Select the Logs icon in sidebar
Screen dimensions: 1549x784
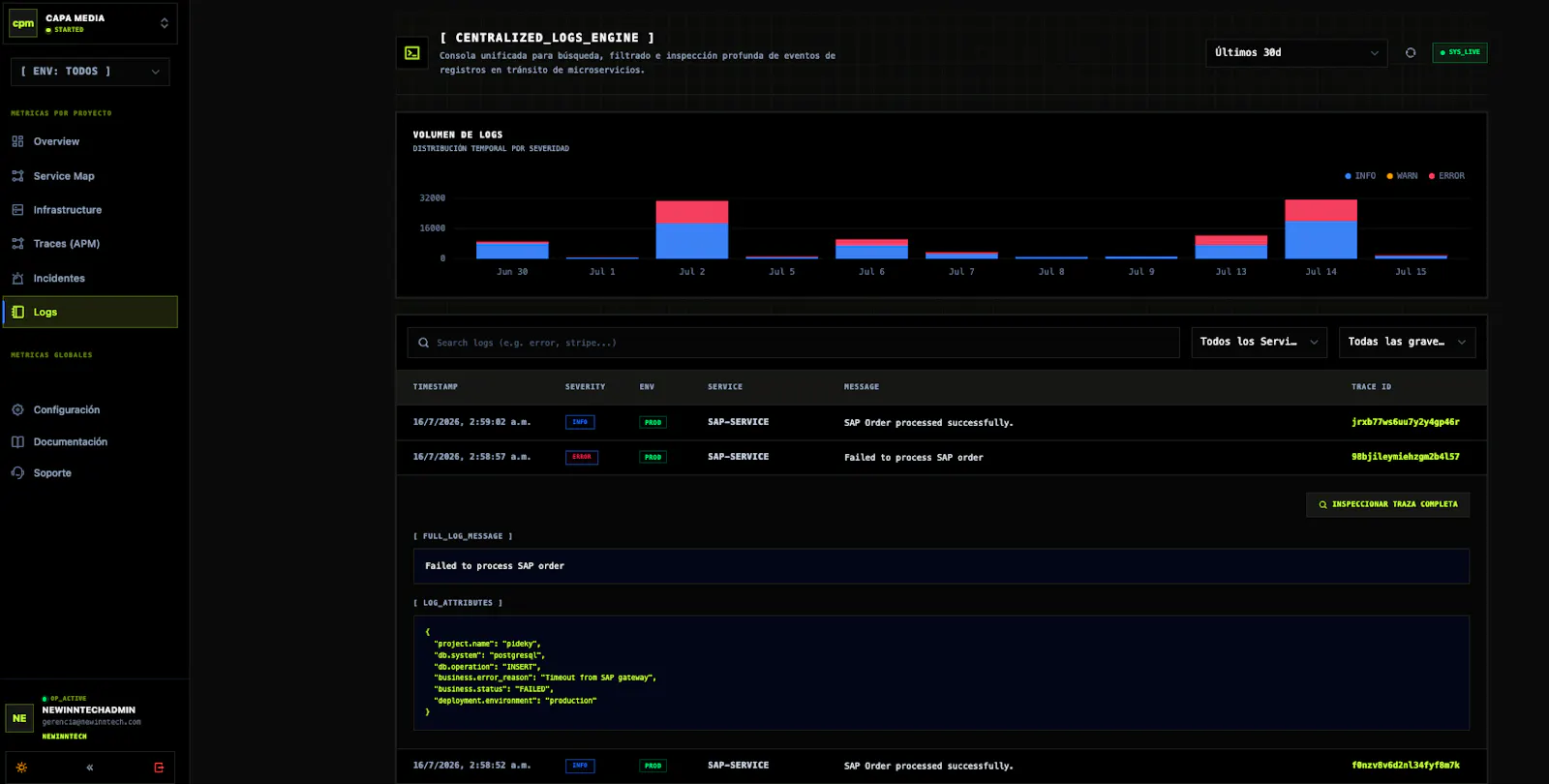point(17,312)
